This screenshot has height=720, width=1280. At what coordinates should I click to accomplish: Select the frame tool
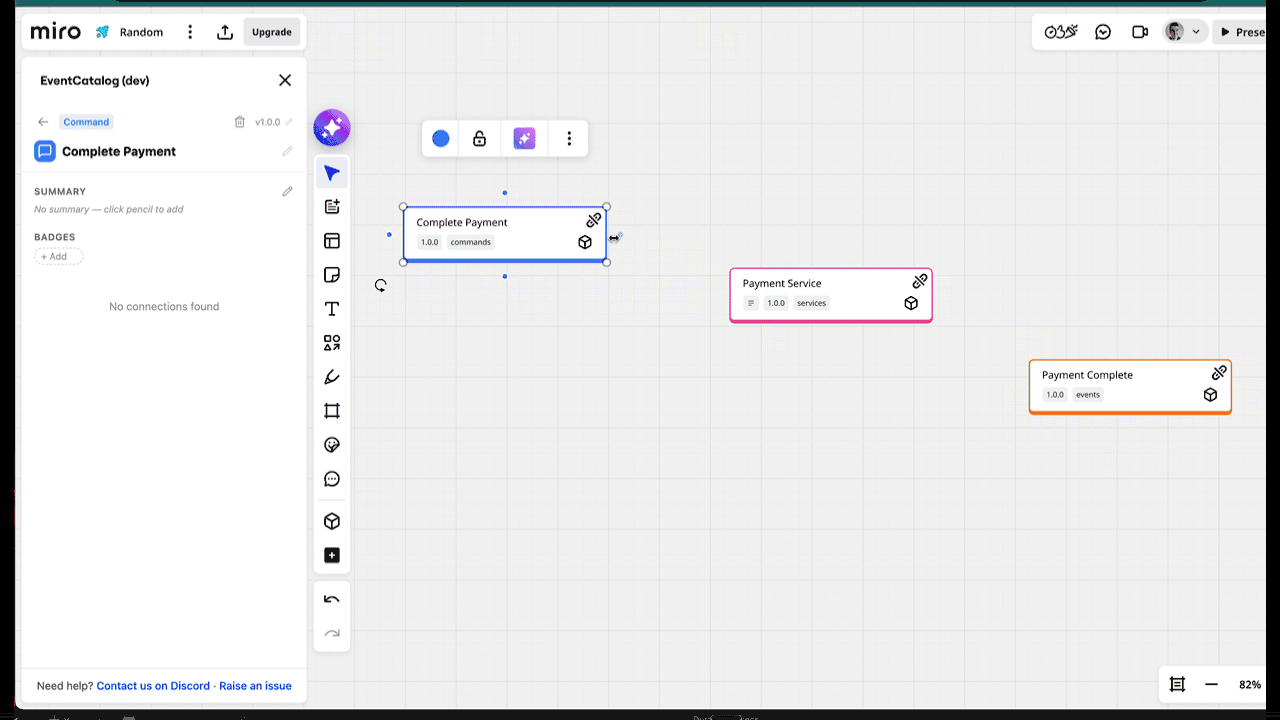point(331,410)
